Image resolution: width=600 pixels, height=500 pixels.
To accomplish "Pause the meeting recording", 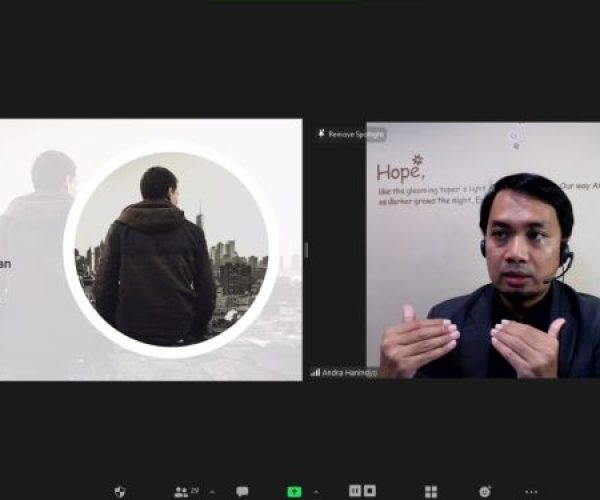I will click(354, 491).
